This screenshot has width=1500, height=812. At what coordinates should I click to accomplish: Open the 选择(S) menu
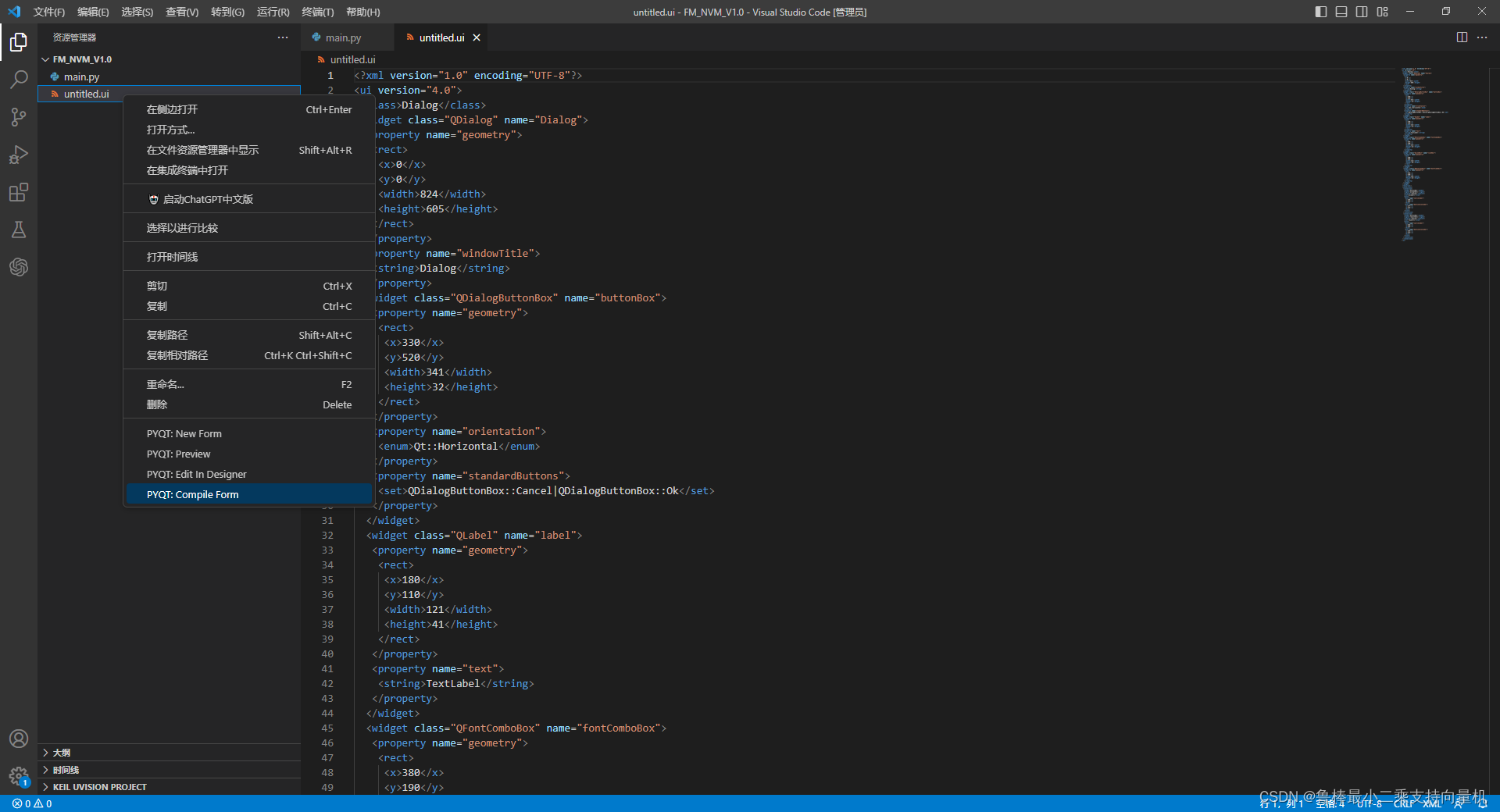(x=137, y=12)
